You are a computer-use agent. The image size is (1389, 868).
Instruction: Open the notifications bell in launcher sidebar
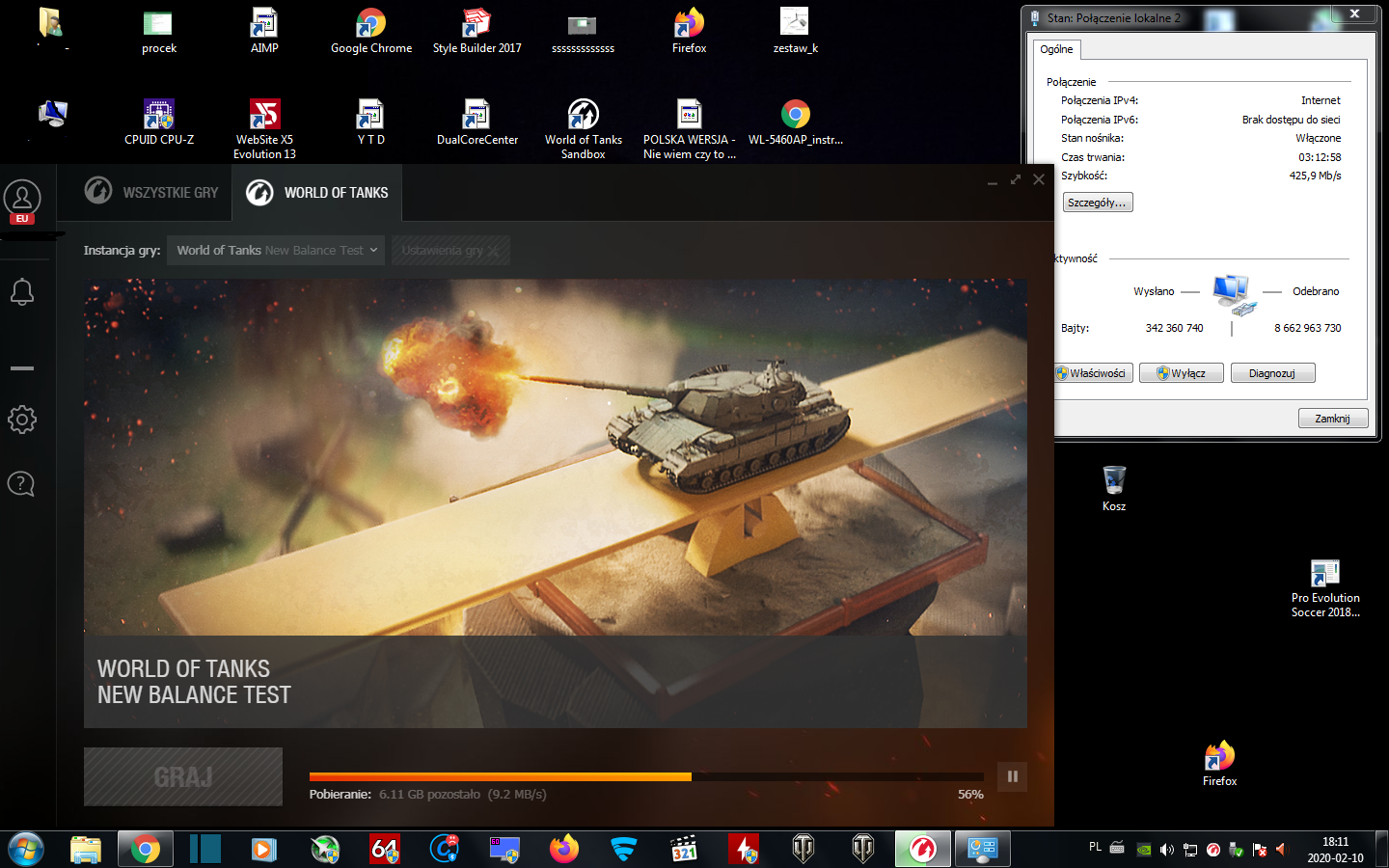(x=22, y=291)
